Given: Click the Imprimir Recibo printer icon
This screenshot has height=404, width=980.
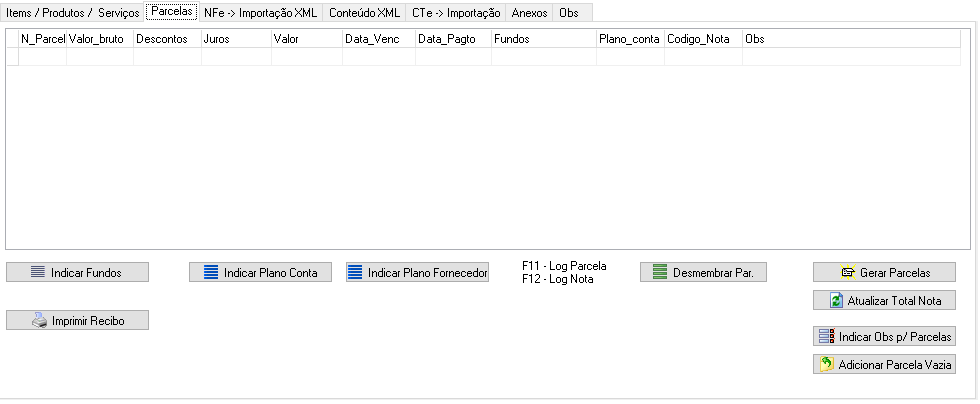Looking at the screenshot, I should 39,320.
